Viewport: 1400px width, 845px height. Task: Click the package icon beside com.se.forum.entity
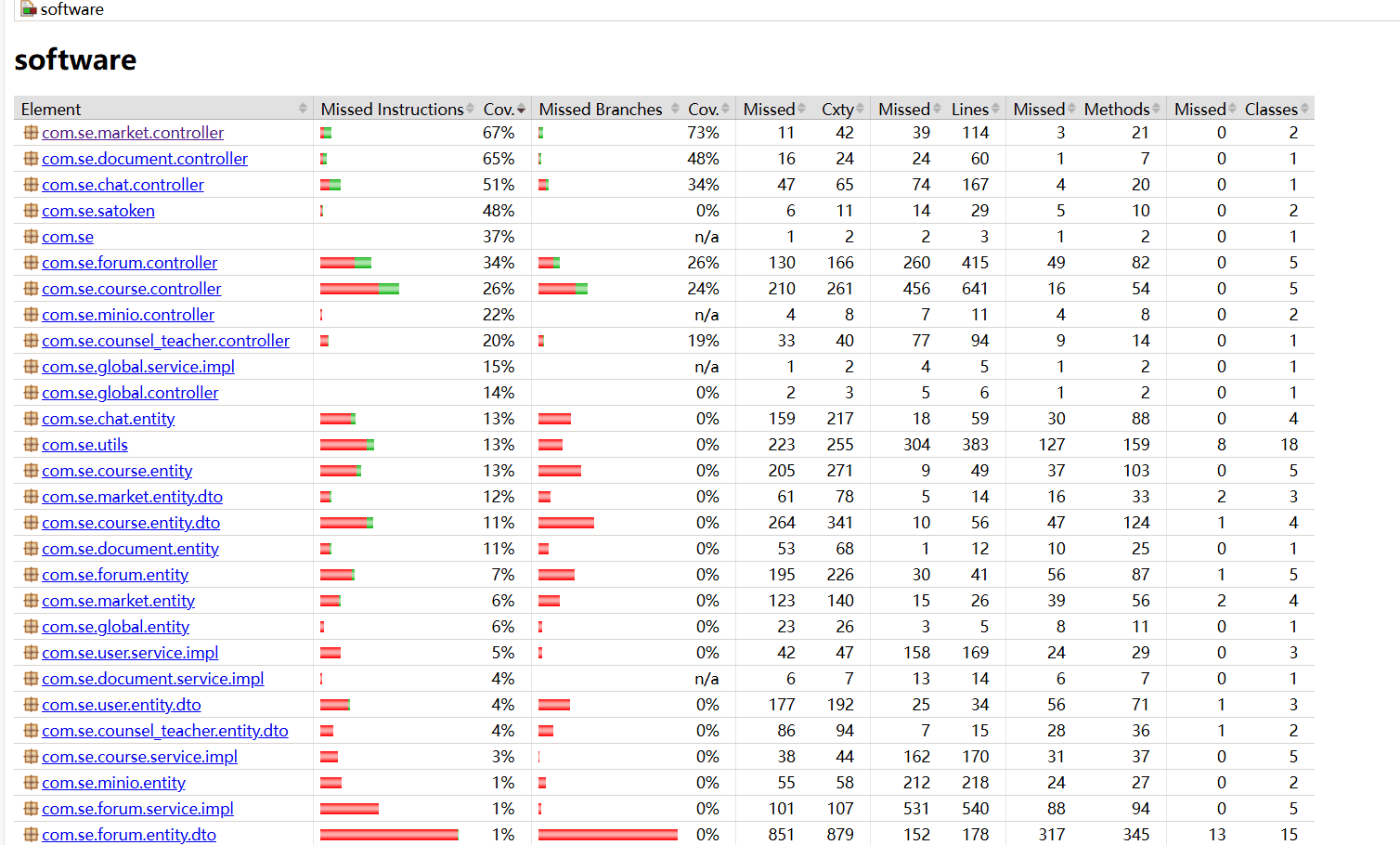[31, 575]
